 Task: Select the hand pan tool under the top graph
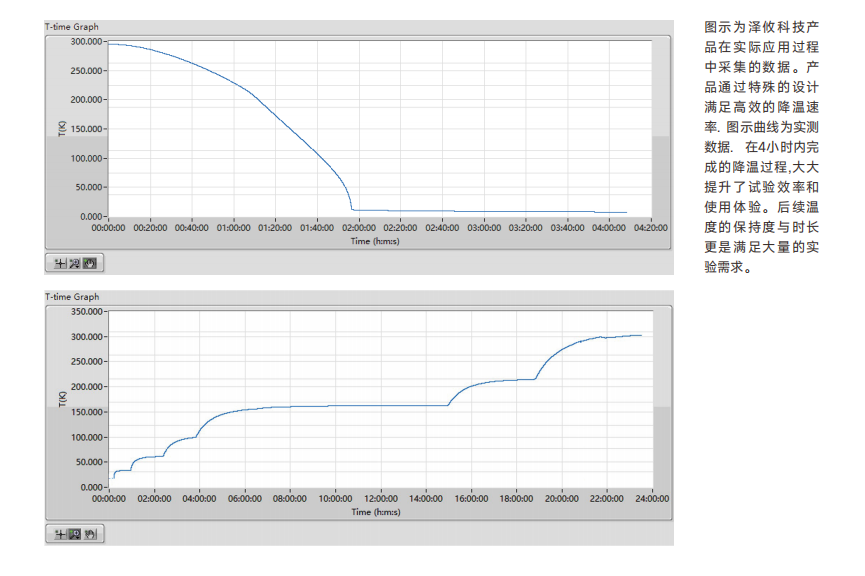coord(89,263)
